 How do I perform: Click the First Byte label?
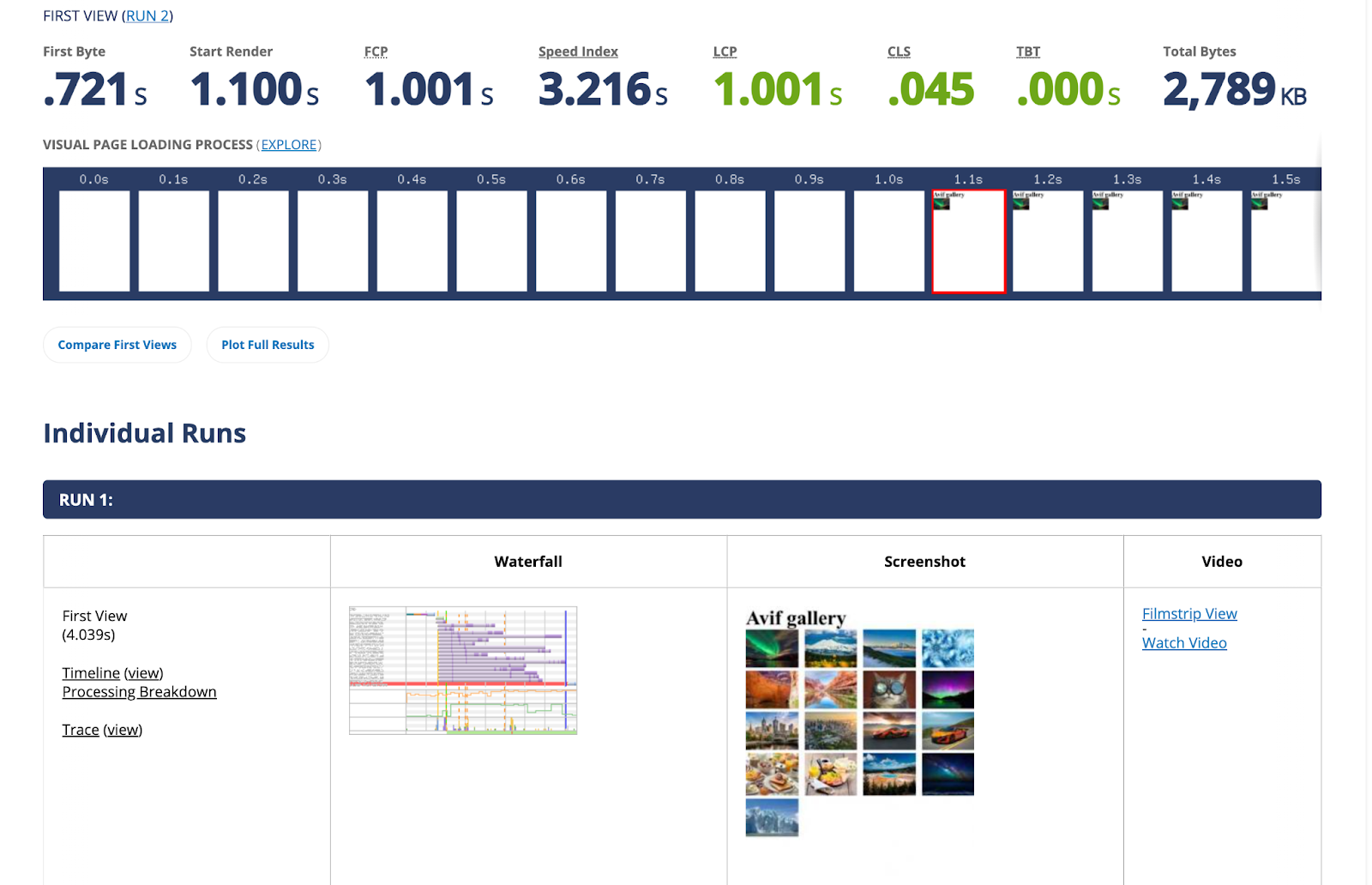click(x=75, y=51)
